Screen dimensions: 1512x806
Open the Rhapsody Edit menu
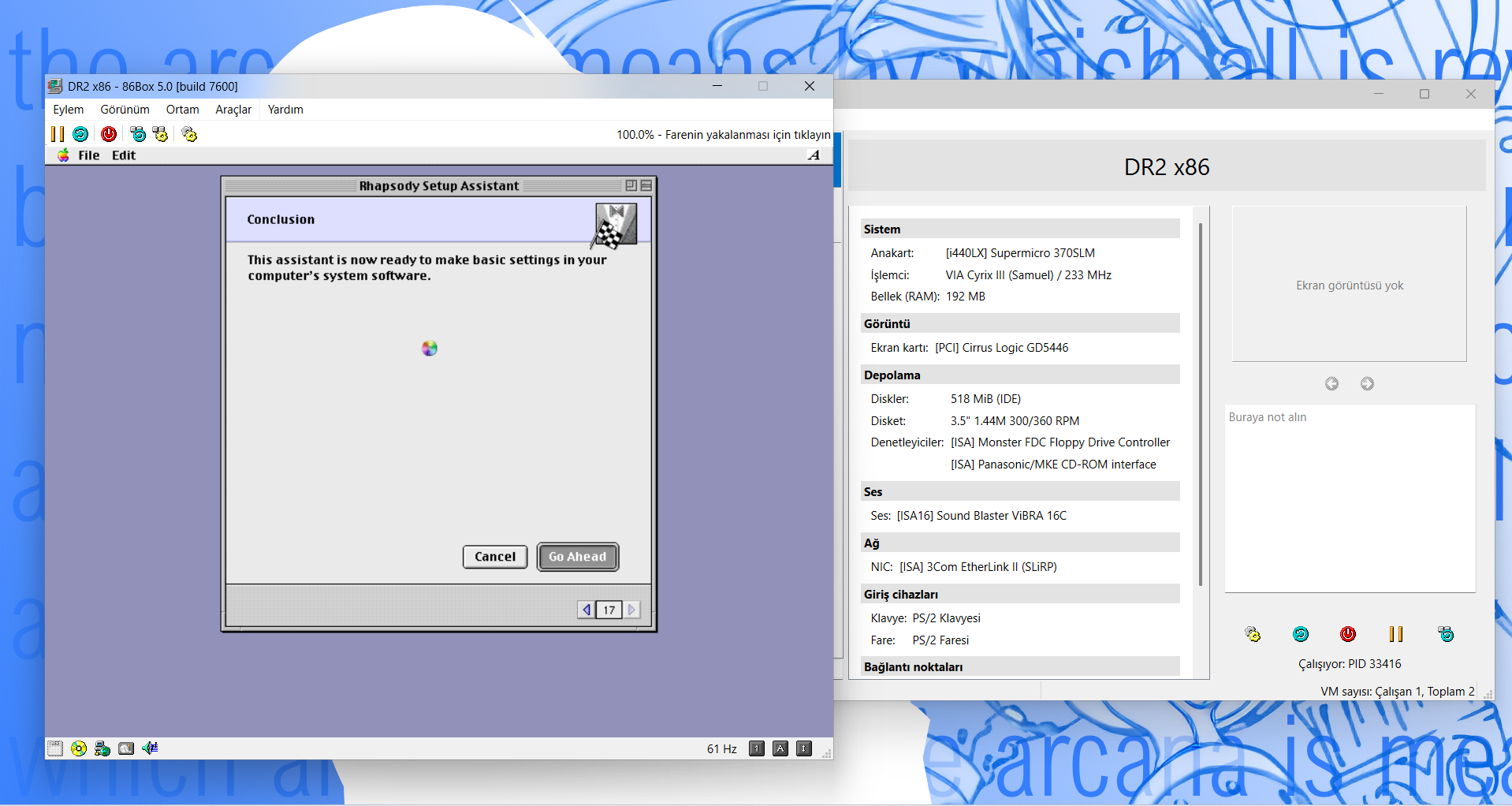(x=124, y=155)
